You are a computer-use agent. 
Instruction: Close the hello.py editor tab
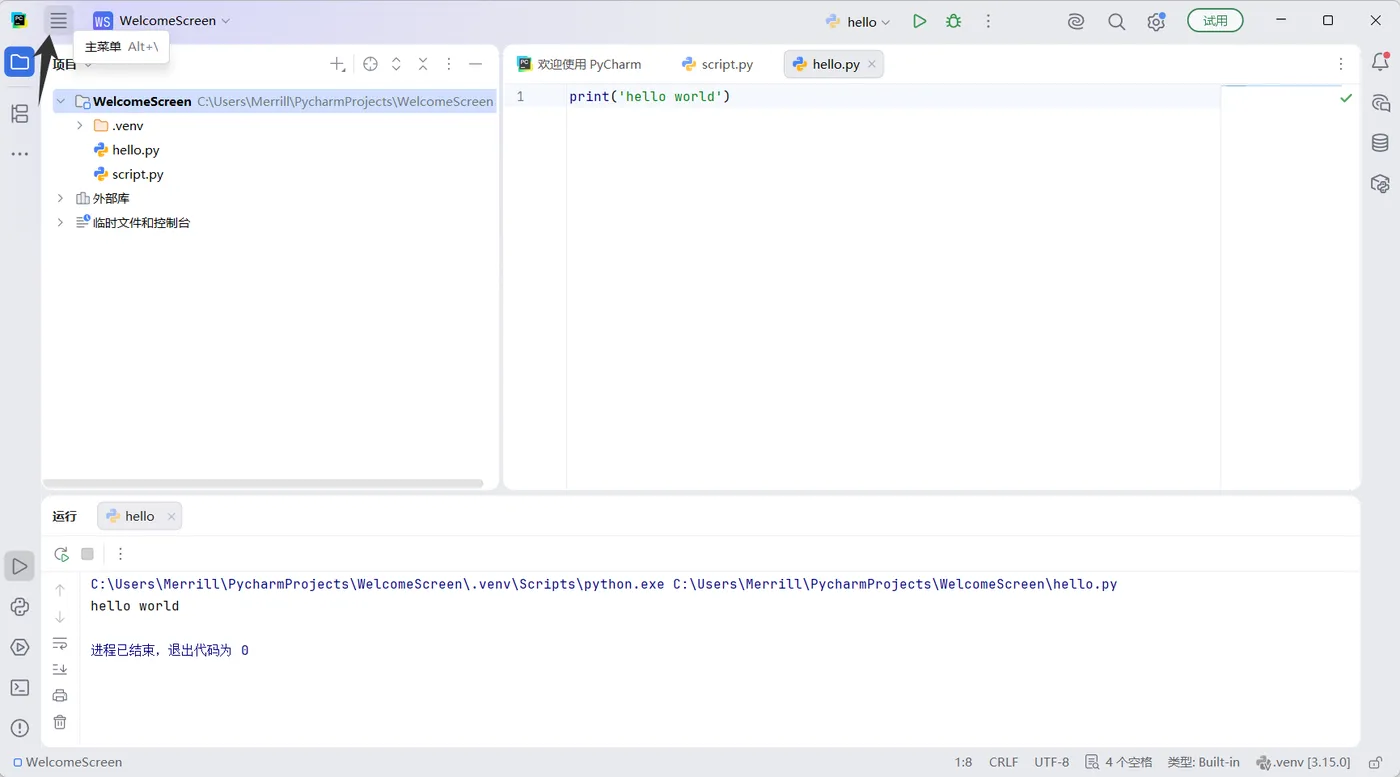(x=872, y=64)
